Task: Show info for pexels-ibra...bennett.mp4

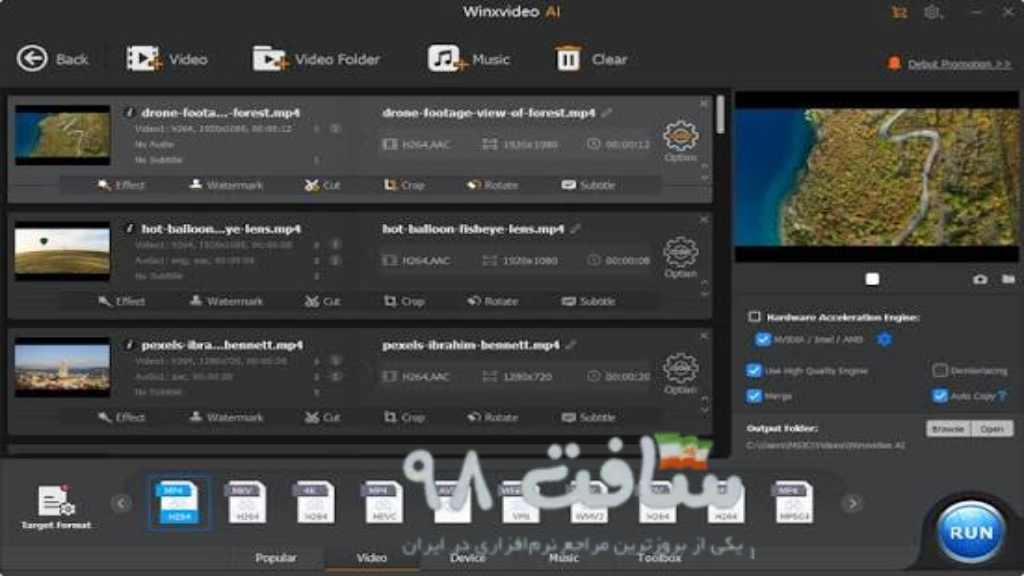Action: (129, 345)
